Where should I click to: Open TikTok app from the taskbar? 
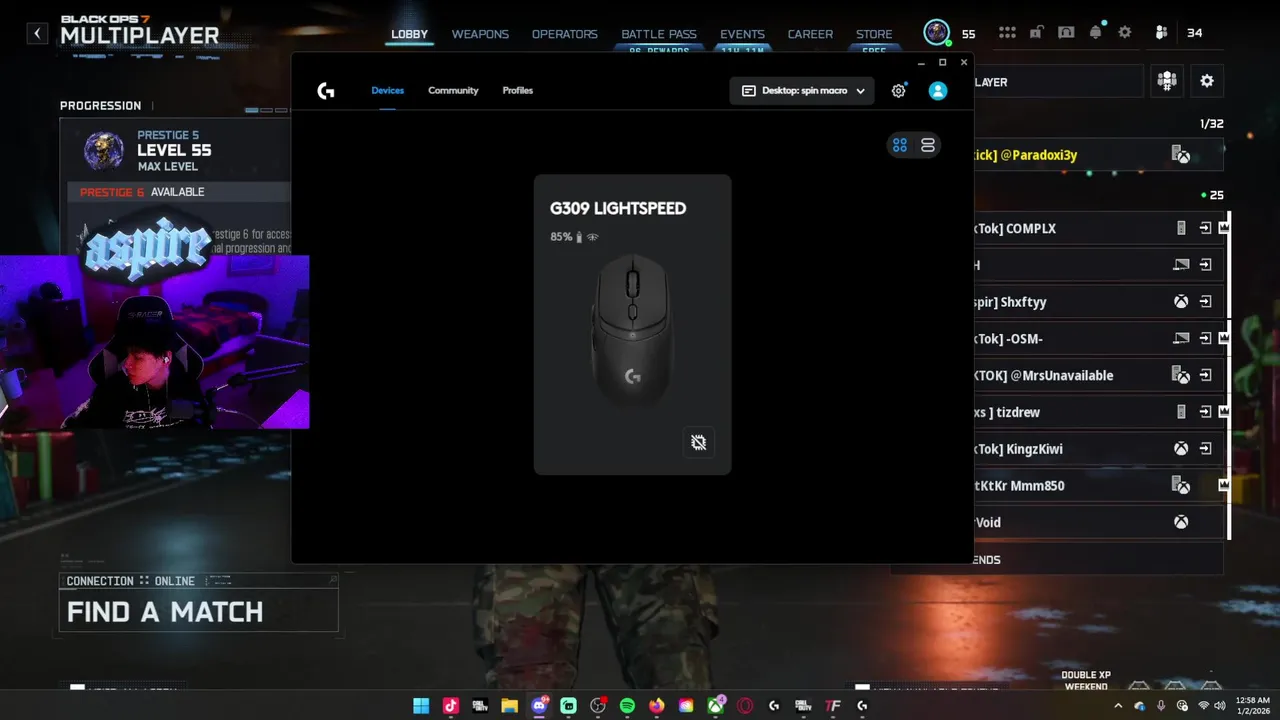(450, 706)
